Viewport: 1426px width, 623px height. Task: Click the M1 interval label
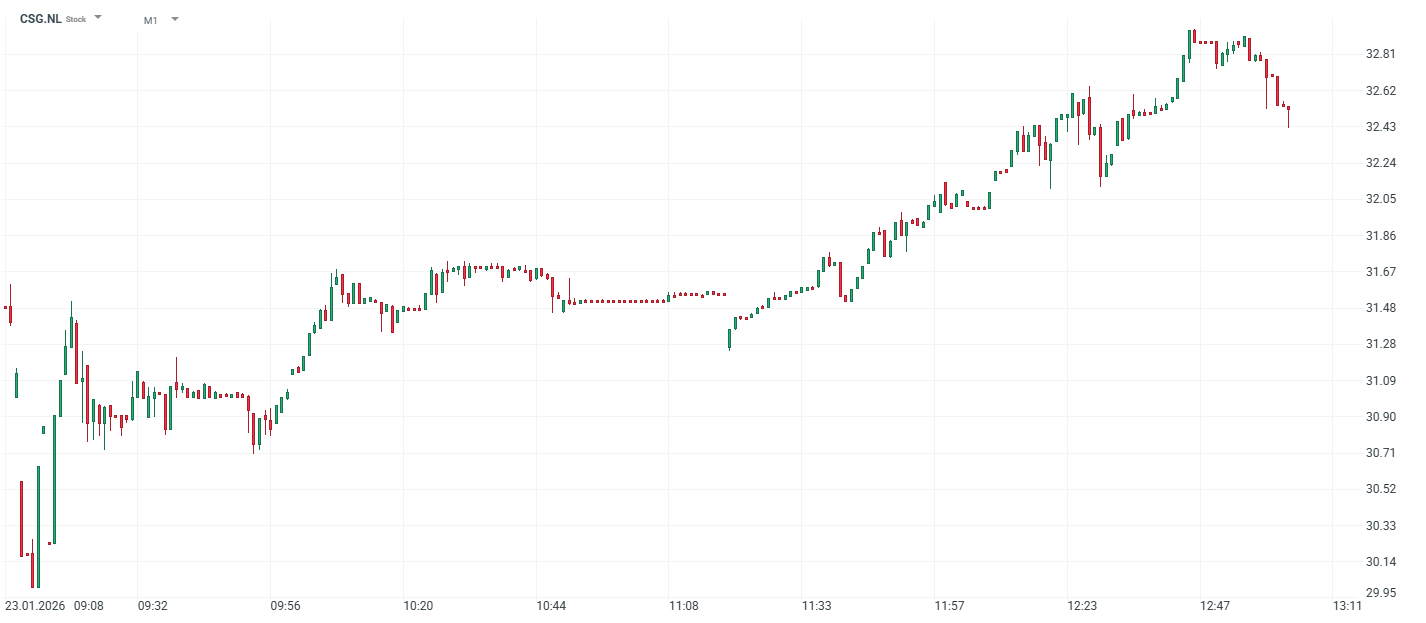151,20
